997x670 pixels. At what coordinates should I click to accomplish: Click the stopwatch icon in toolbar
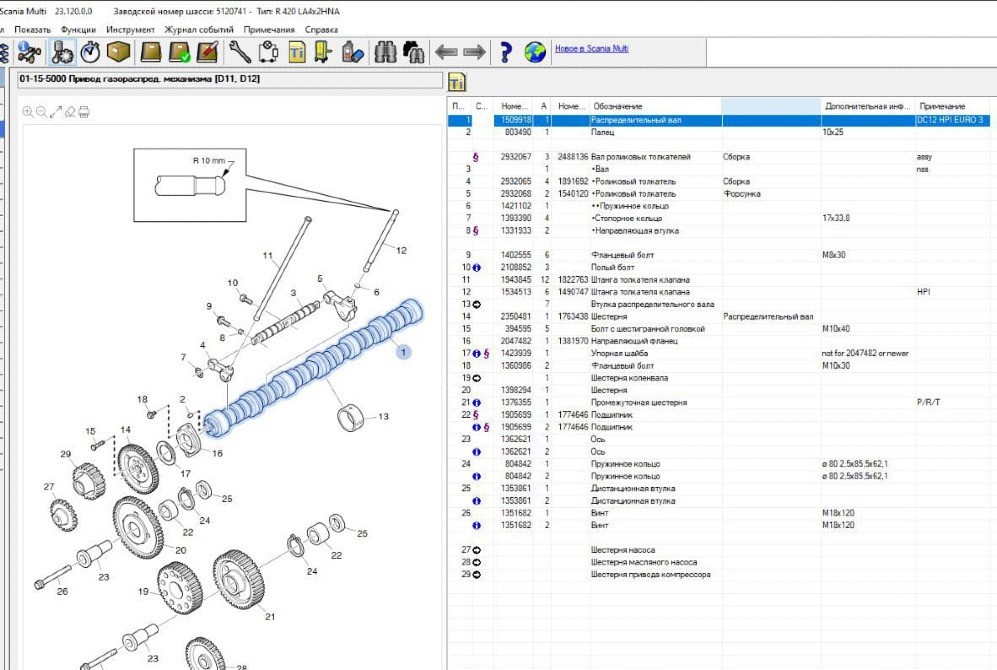(x=90, y=52)
